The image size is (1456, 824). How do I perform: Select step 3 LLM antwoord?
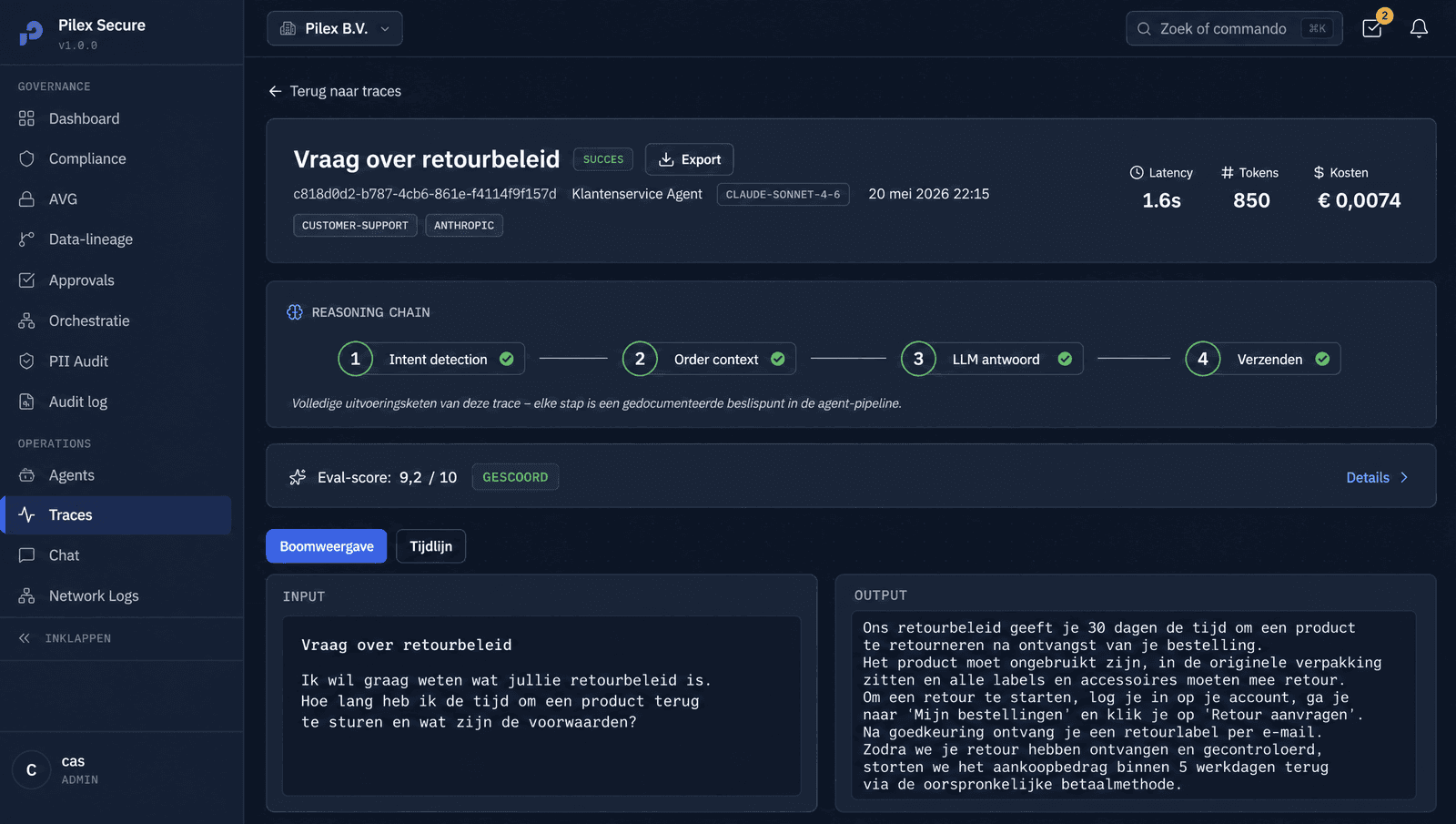[x=992, y=359]
